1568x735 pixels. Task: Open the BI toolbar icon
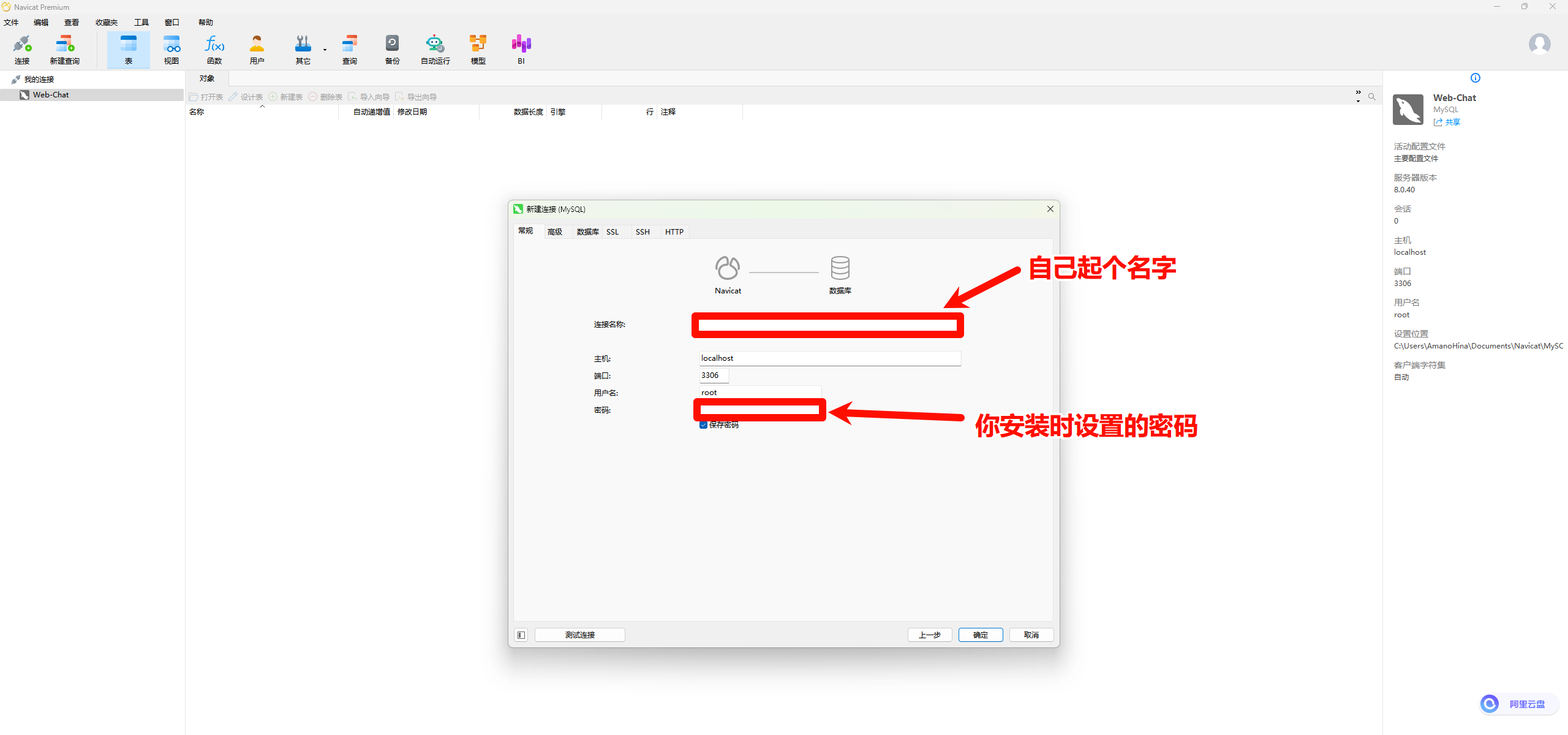pos(521,50)
